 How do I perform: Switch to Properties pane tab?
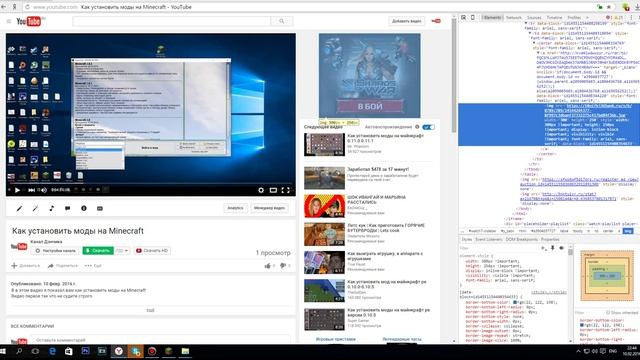[x=550, y=239]
